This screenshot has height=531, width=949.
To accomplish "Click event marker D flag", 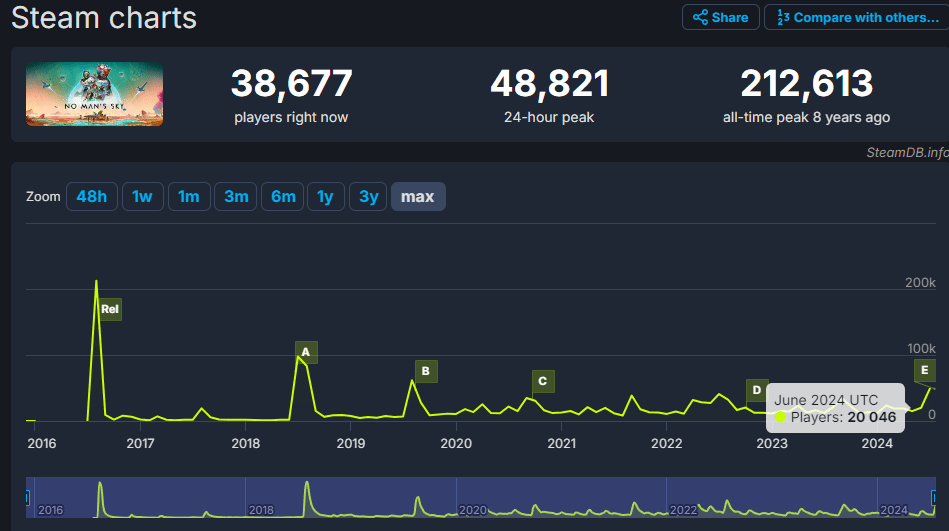I will [756, 390].
